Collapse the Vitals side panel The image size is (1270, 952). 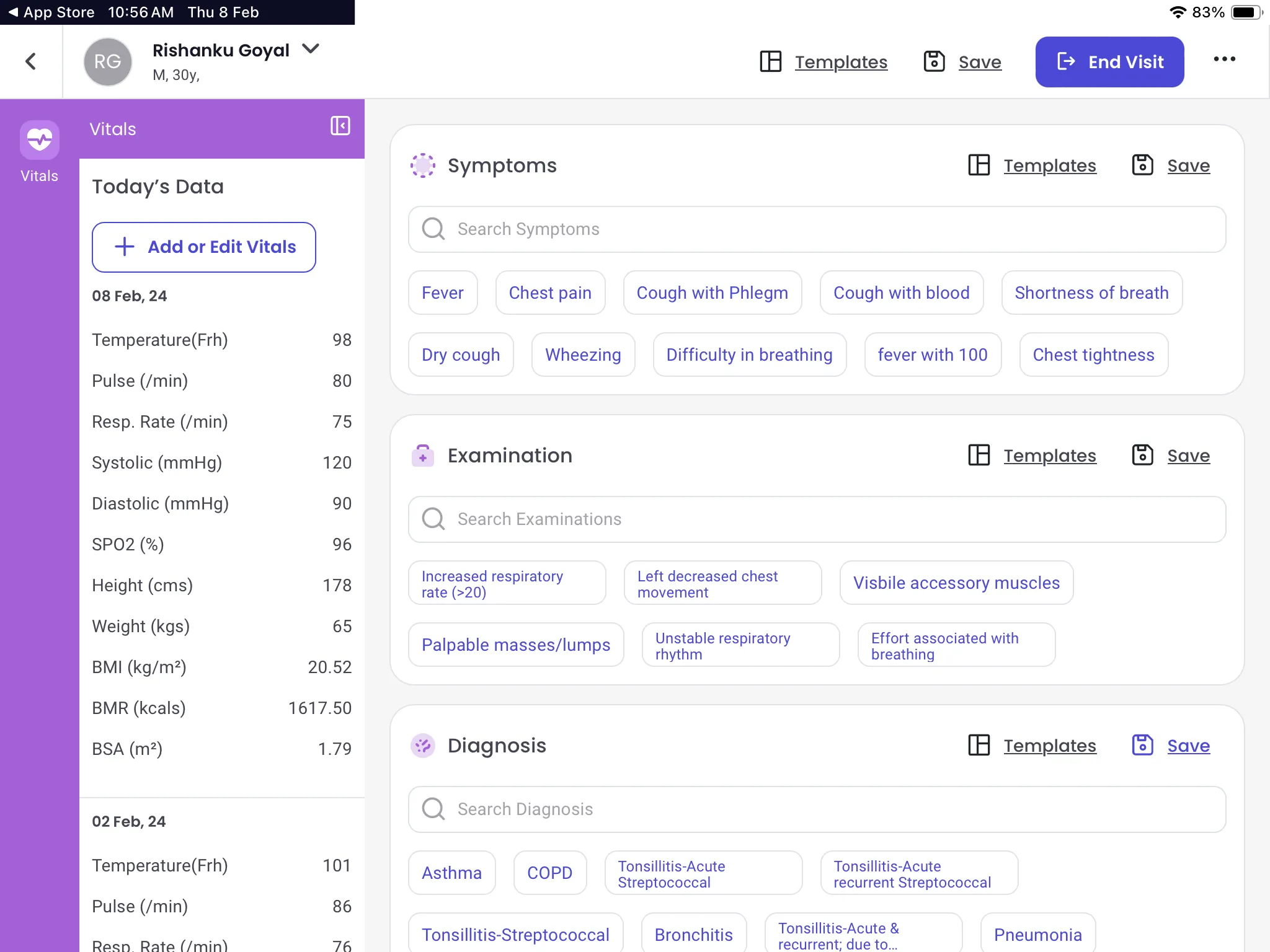(x=340, y=126)
